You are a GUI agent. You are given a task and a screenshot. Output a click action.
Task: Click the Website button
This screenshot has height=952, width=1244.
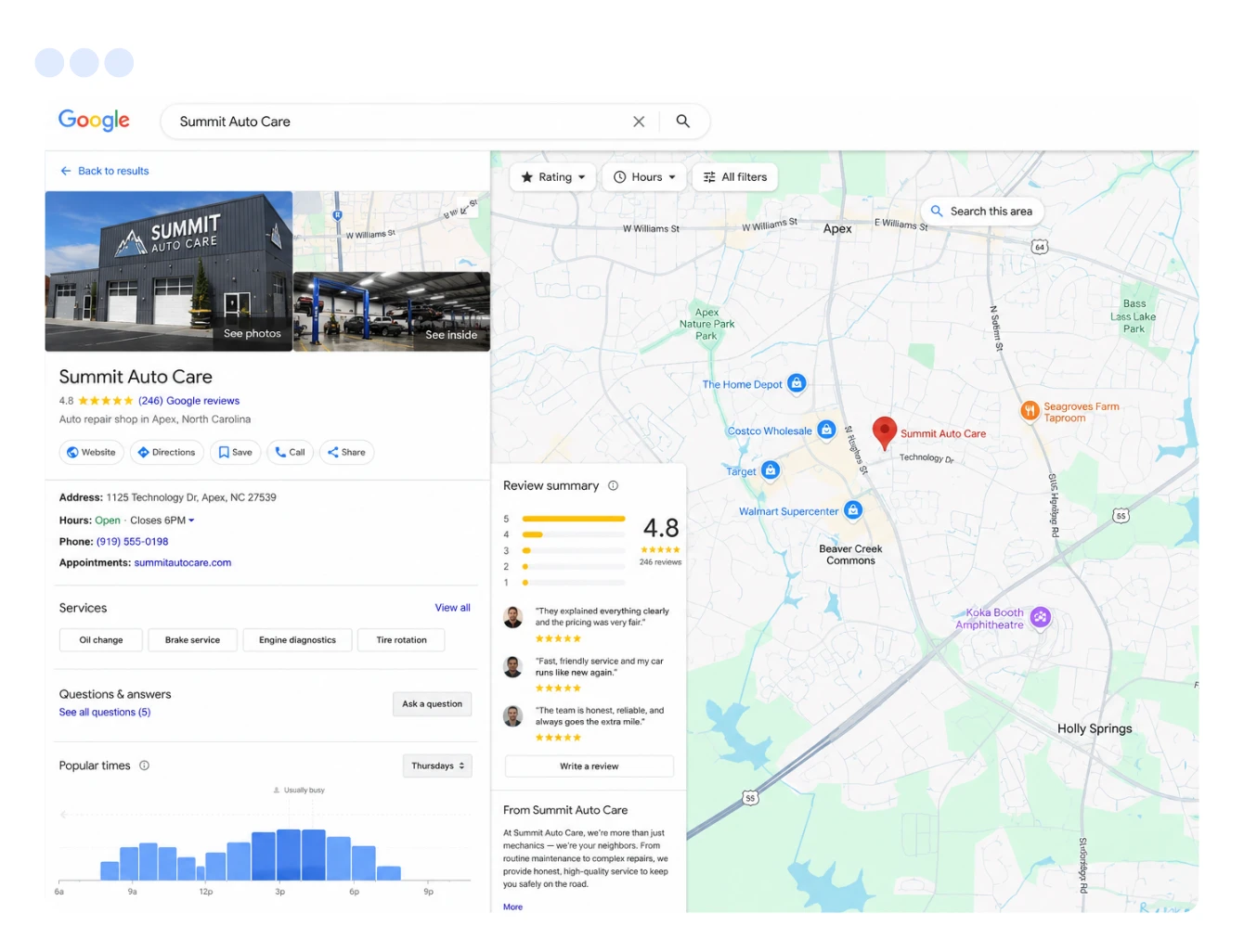91,453
